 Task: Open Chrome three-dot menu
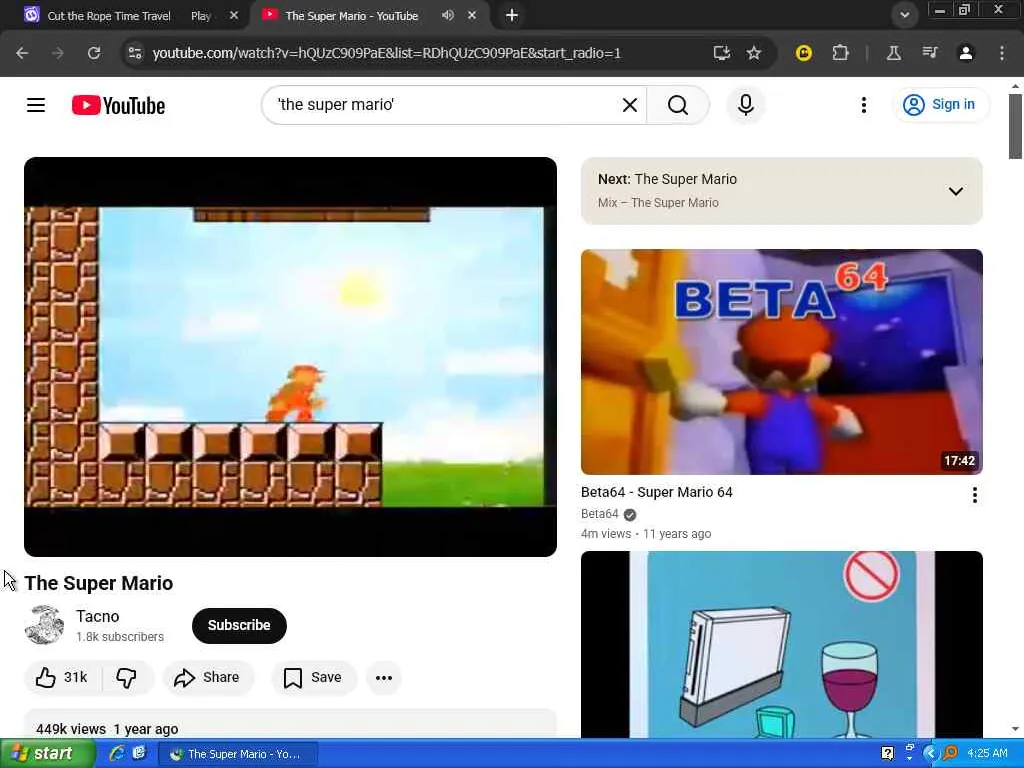click(1002, 53)
